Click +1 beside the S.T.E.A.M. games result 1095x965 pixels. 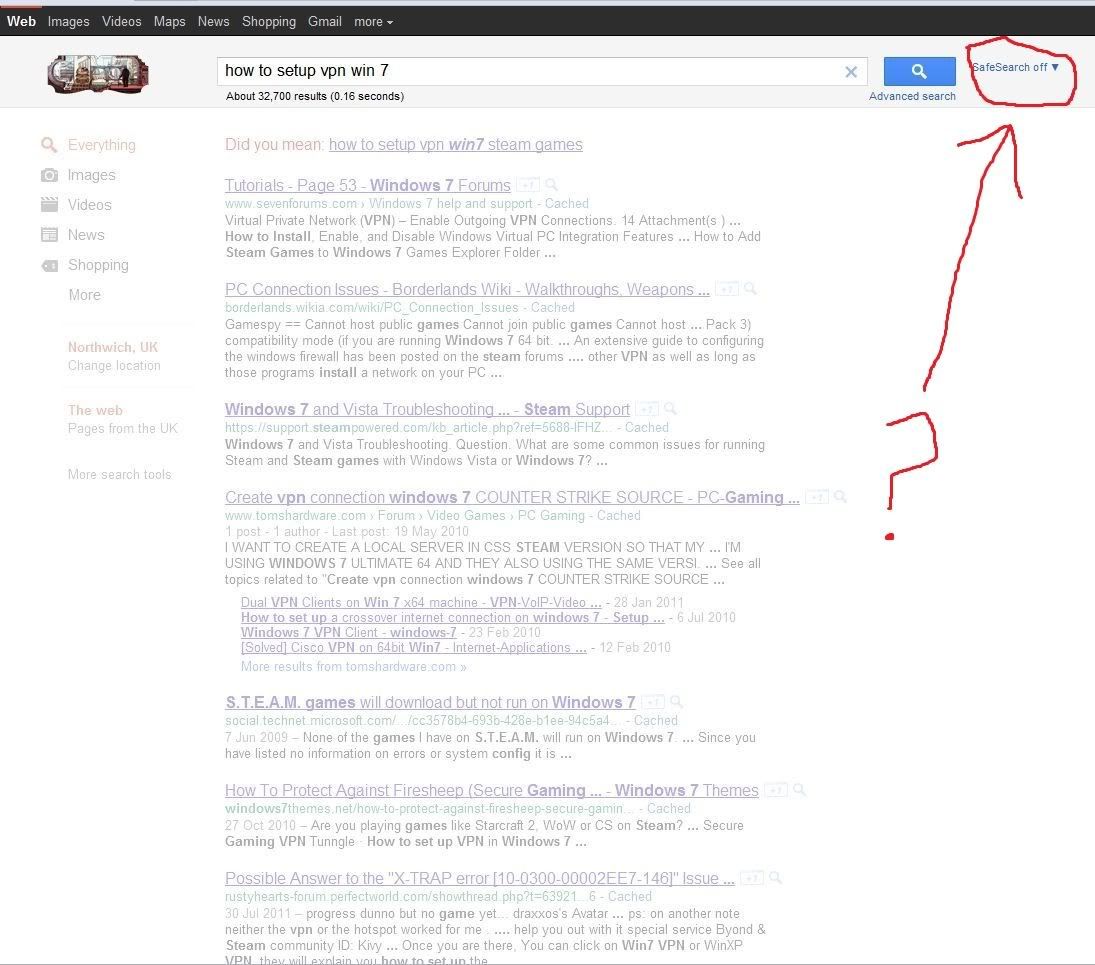(x=653, y=702)
